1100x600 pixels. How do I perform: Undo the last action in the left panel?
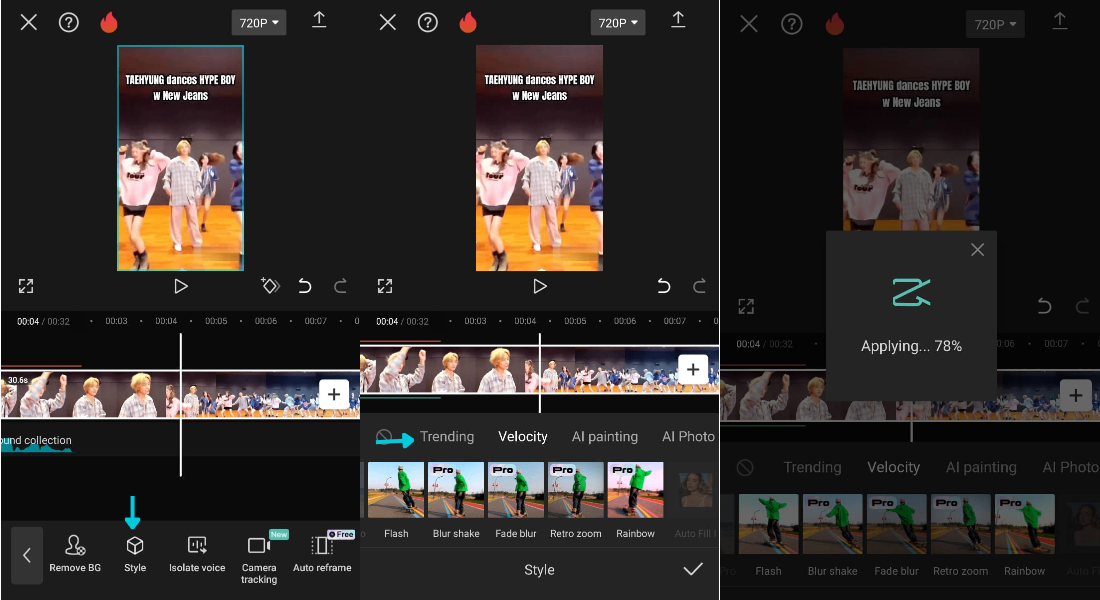pyautogui.click(x=304, y=286)
